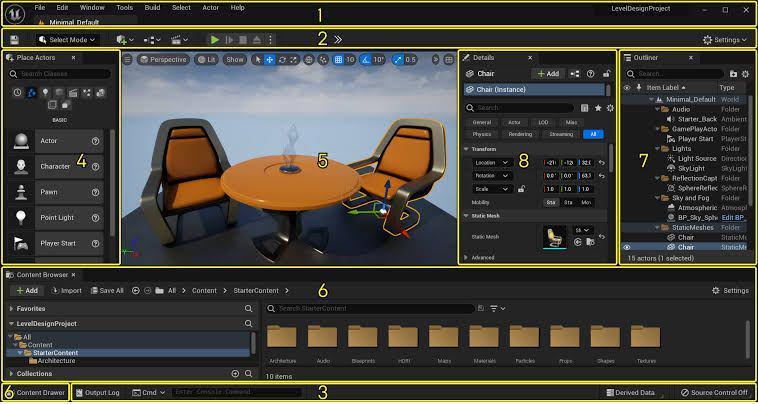The width and height of the screenshot is (758, 404).
Task: Click the property matrix table icon in Details
Action: pos(584,108)
